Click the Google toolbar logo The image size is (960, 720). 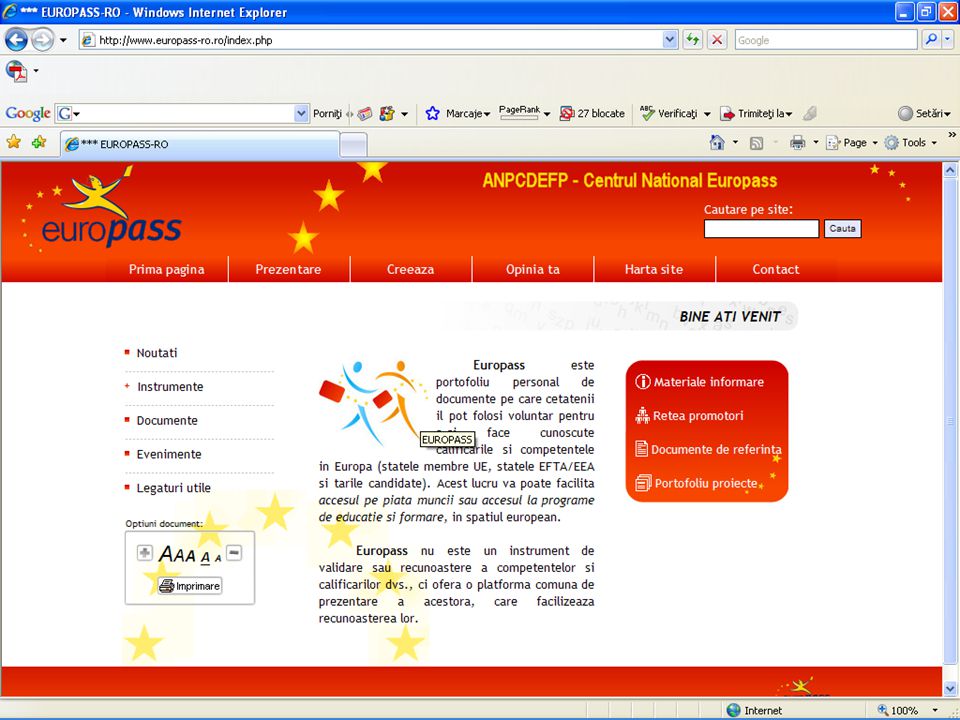(28, 113)
